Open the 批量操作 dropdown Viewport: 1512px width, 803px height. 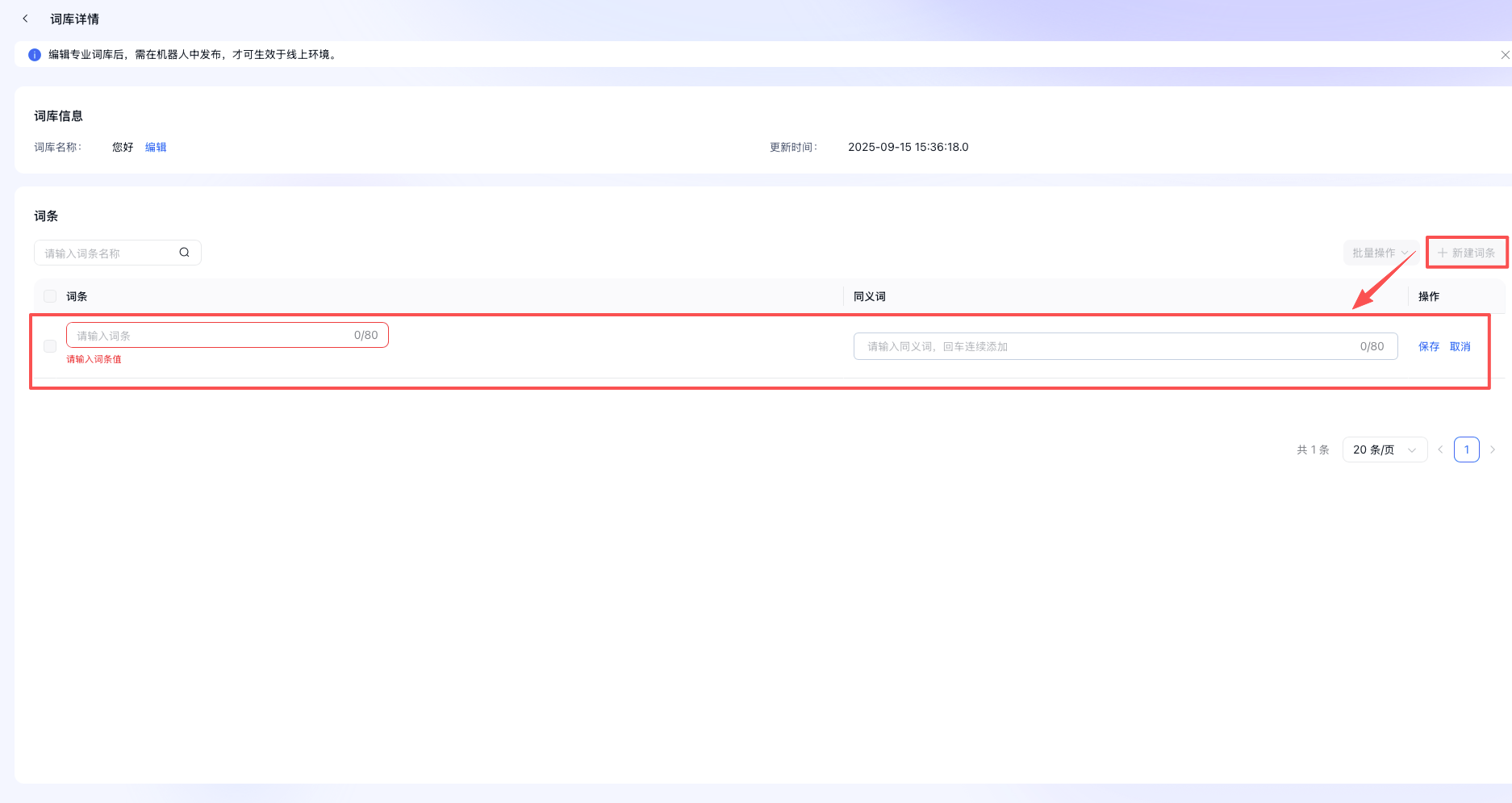click(1380, 253)
